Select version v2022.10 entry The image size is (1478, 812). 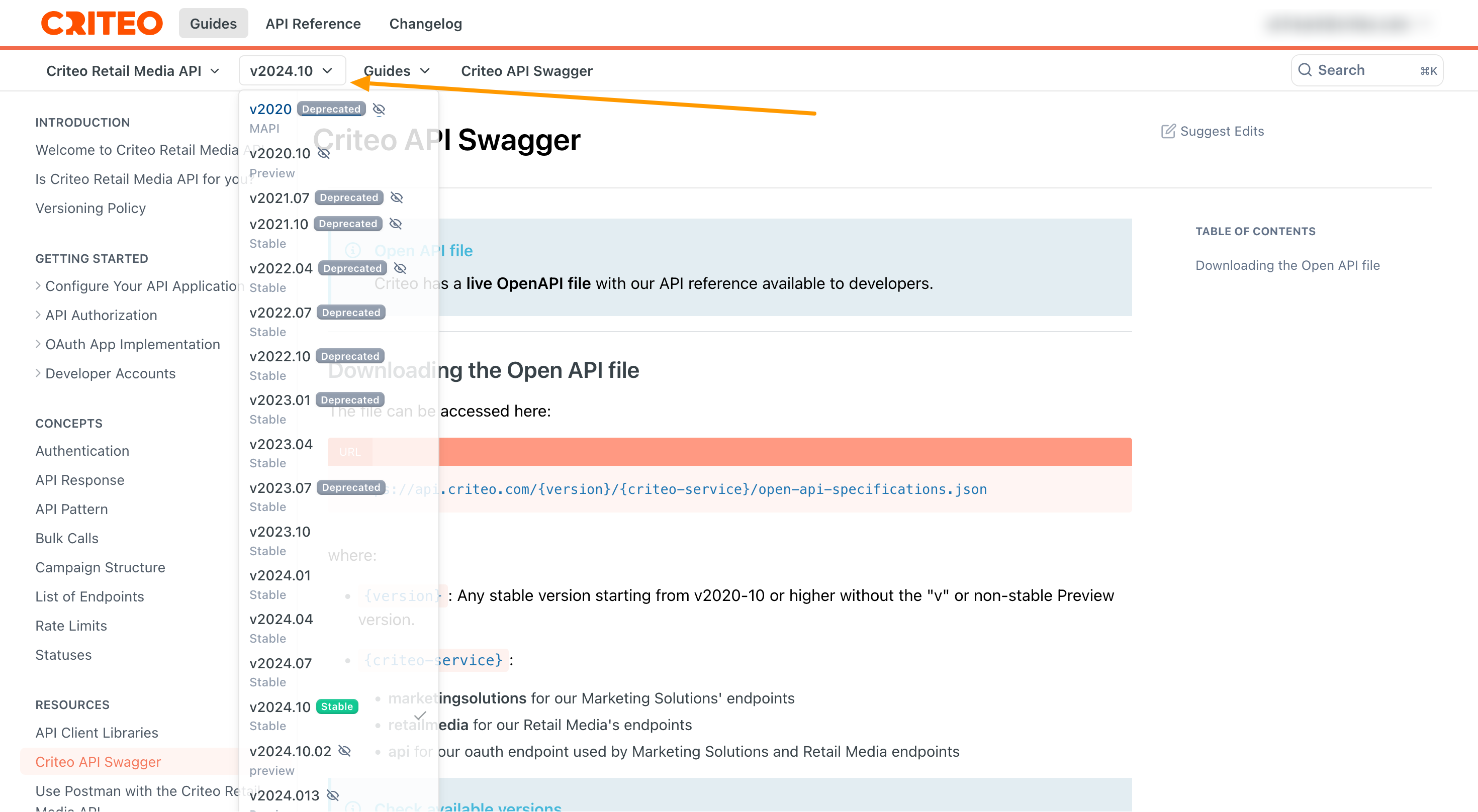338,365
